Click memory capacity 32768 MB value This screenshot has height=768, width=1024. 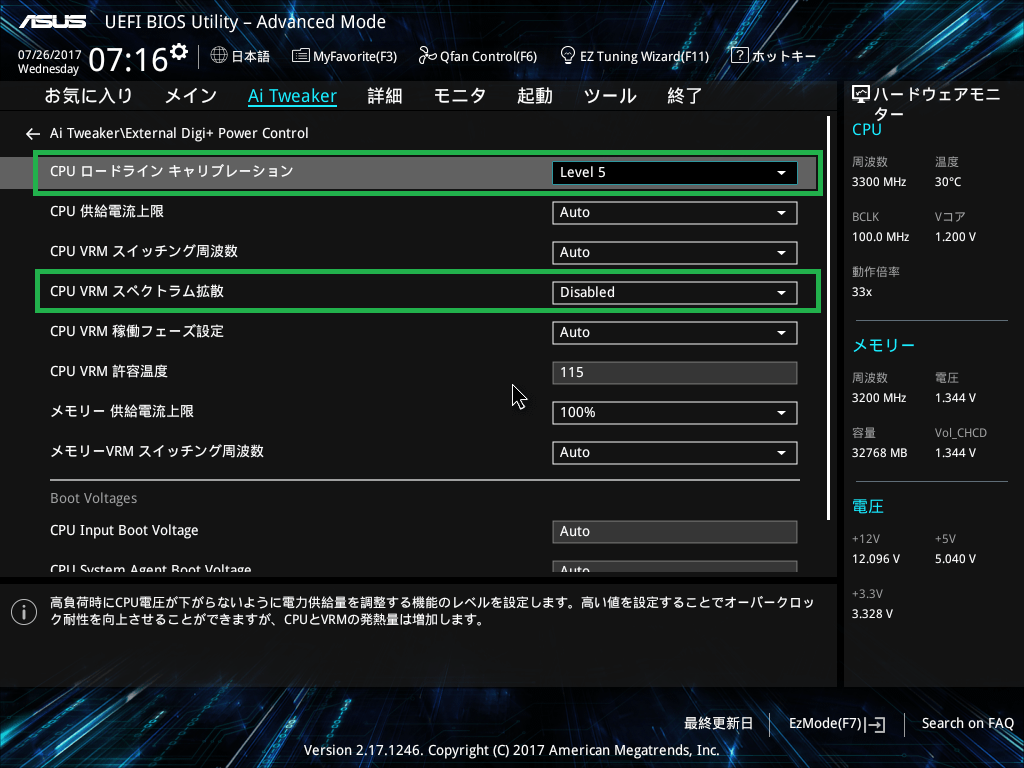point(880,453)
